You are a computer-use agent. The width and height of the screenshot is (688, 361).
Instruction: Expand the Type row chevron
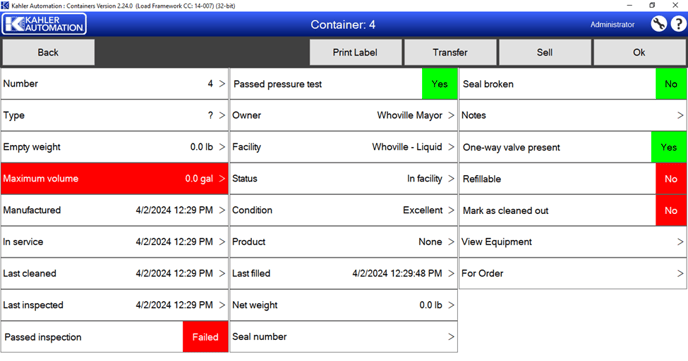pos(222,115)
